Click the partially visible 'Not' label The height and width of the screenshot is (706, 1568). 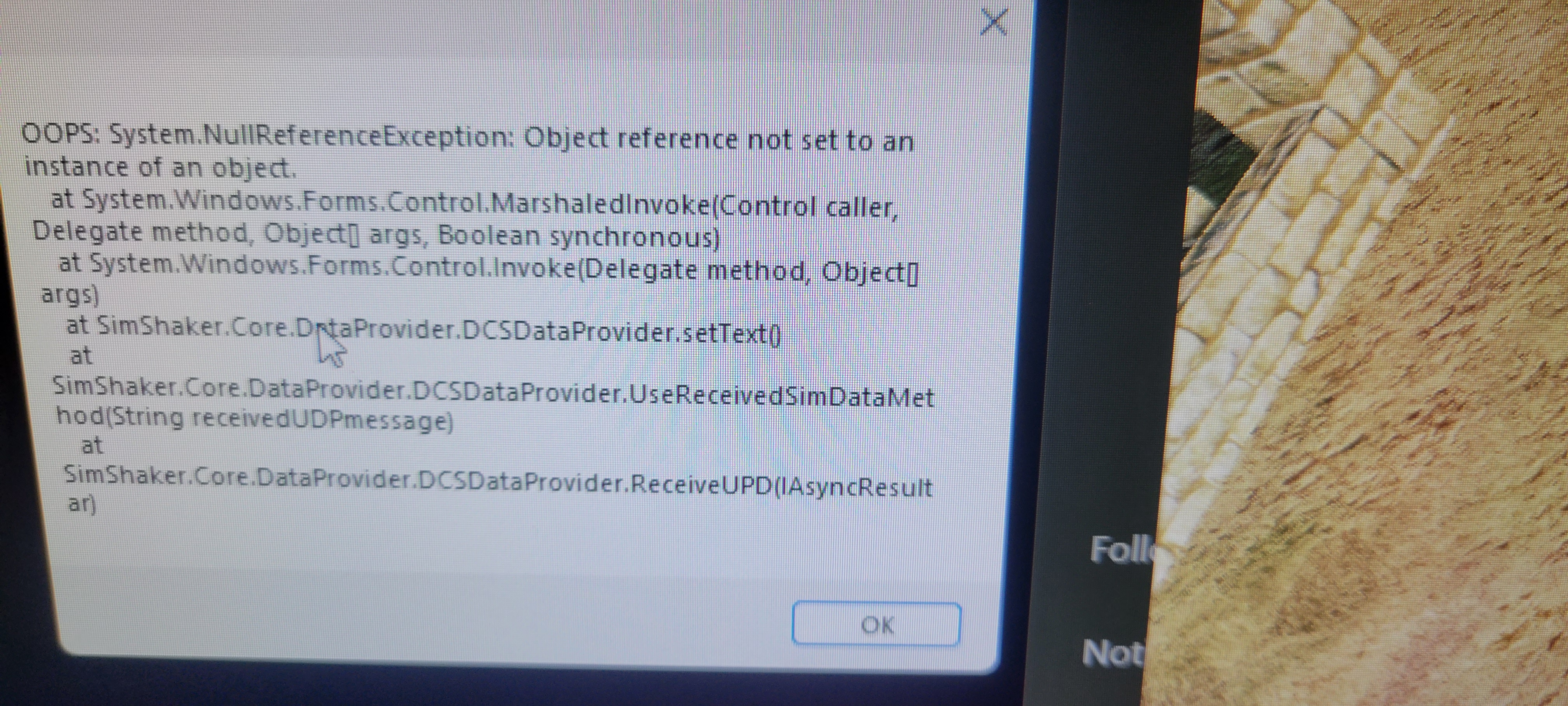pos(1113,654)
